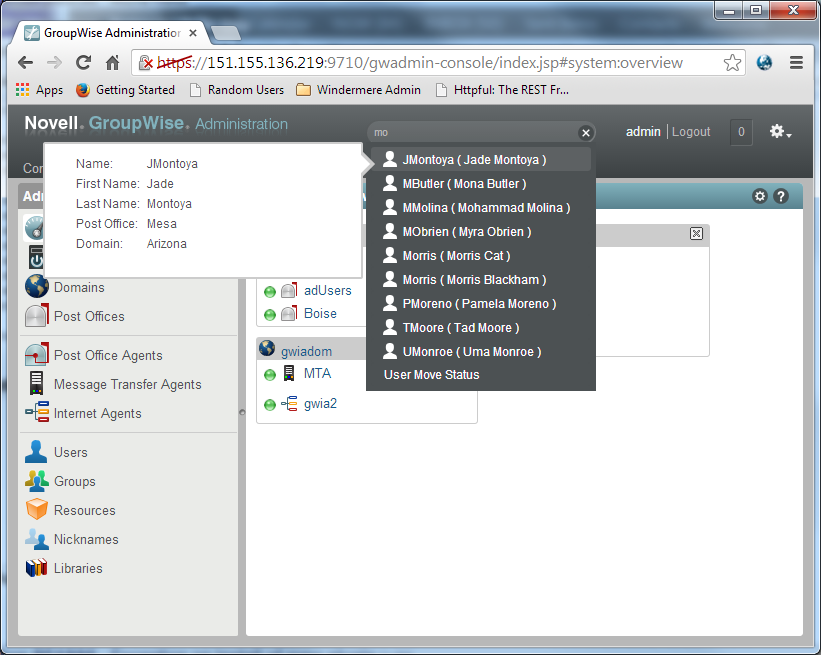Open the Boise post office link

320,314
